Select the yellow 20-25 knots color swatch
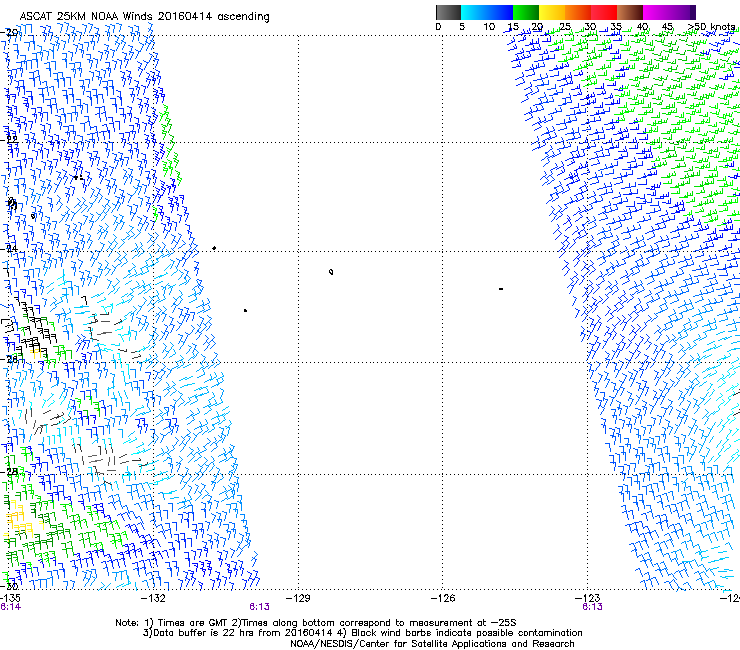The width and height of the screenshot is (740, 650). pos(552,12)
